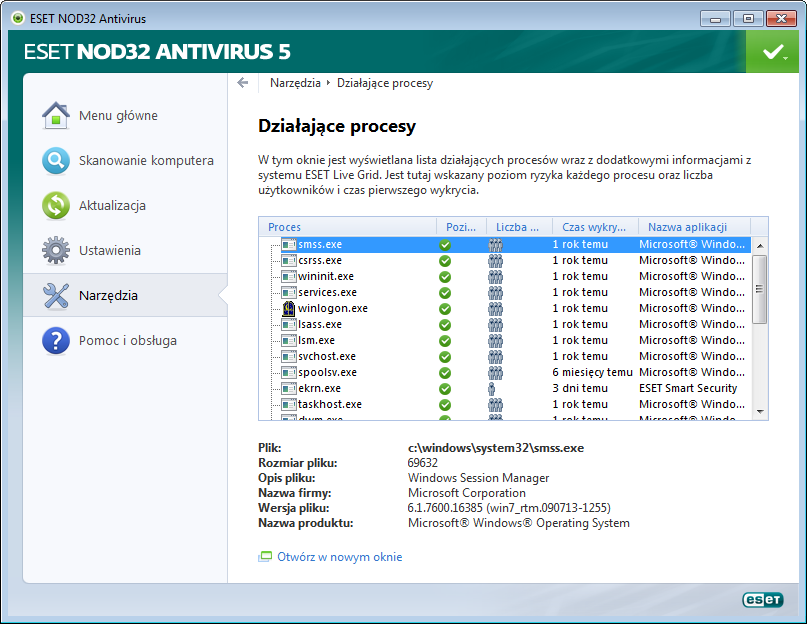
Task: Select ekrn.exe process row
Action: (505, 388)
